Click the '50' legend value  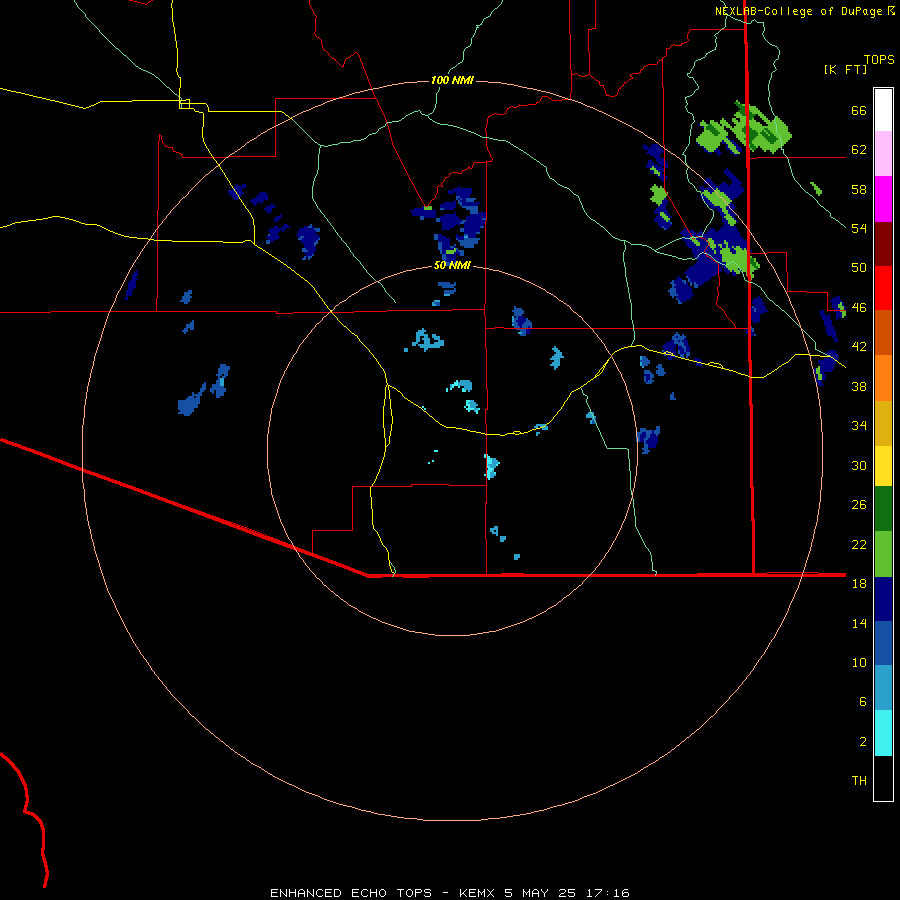coord(859,268)
